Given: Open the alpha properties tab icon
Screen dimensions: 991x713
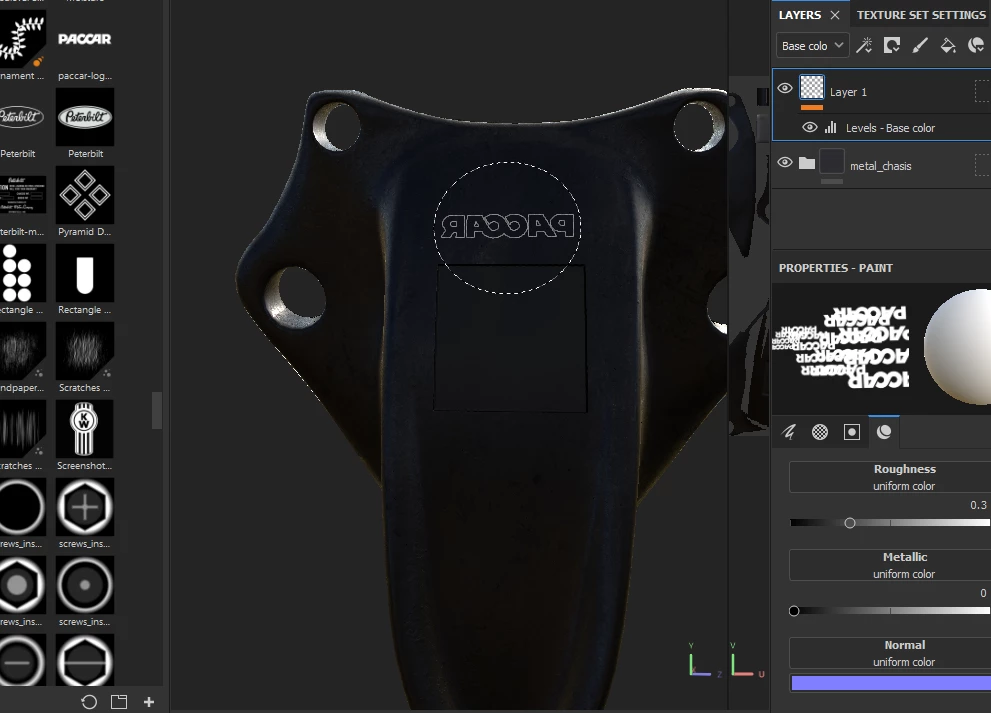Looking at the screenshot, I should point(820,432).
